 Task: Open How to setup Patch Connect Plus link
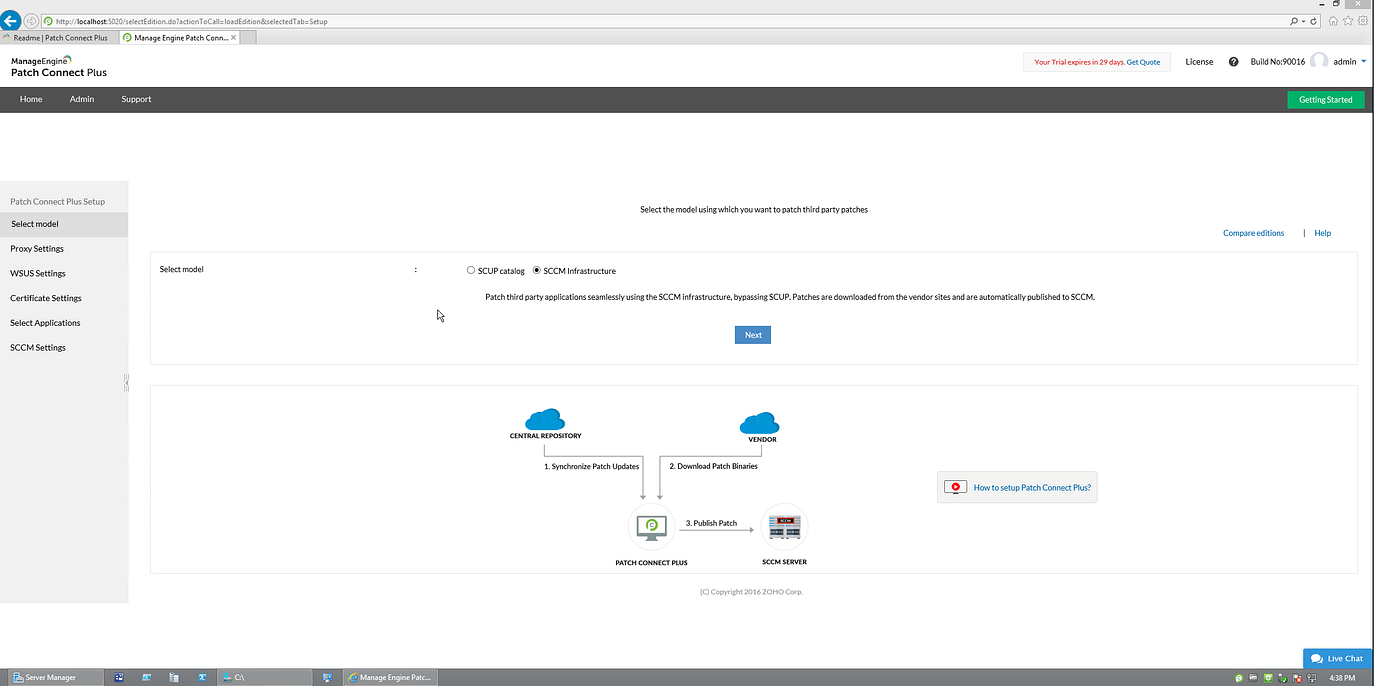click(x=1032, y=488)
